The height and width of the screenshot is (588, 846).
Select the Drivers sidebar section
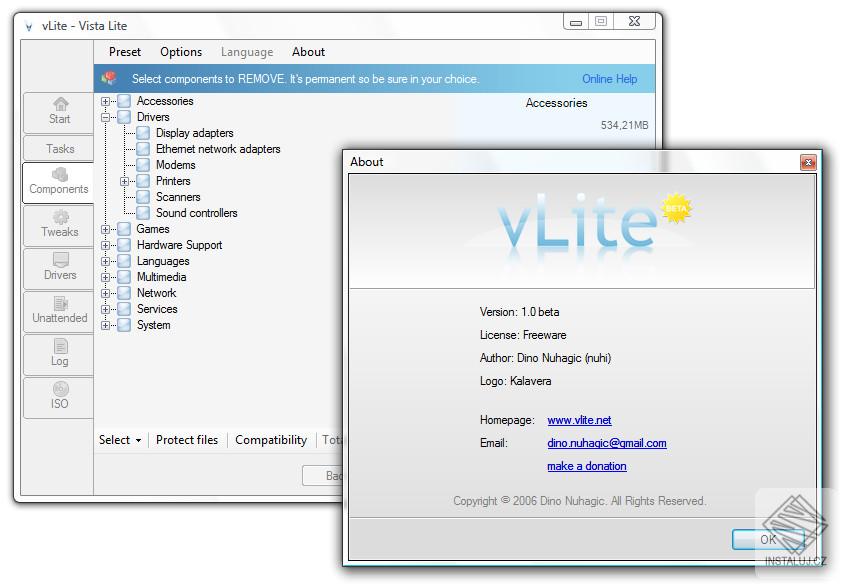click(x=58, y=268)
